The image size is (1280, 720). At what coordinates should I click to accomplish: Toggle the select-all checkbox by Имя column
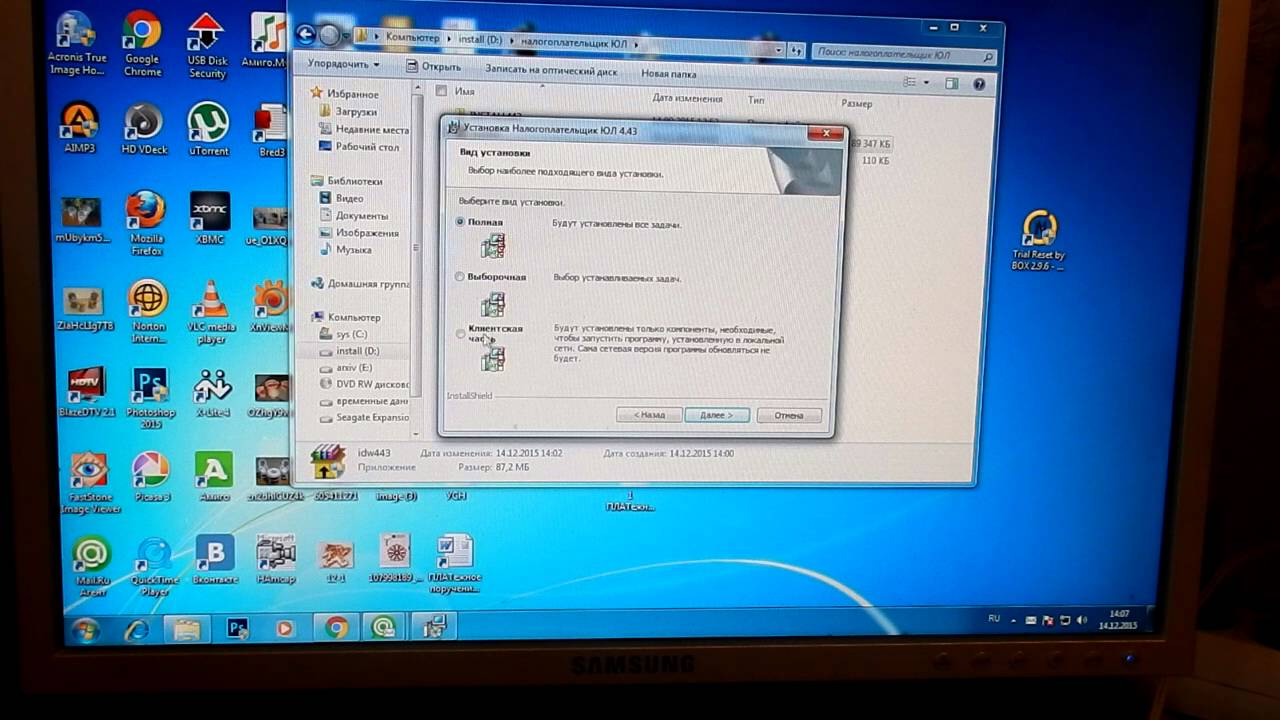pyautogui.click(x=440, y=90)
